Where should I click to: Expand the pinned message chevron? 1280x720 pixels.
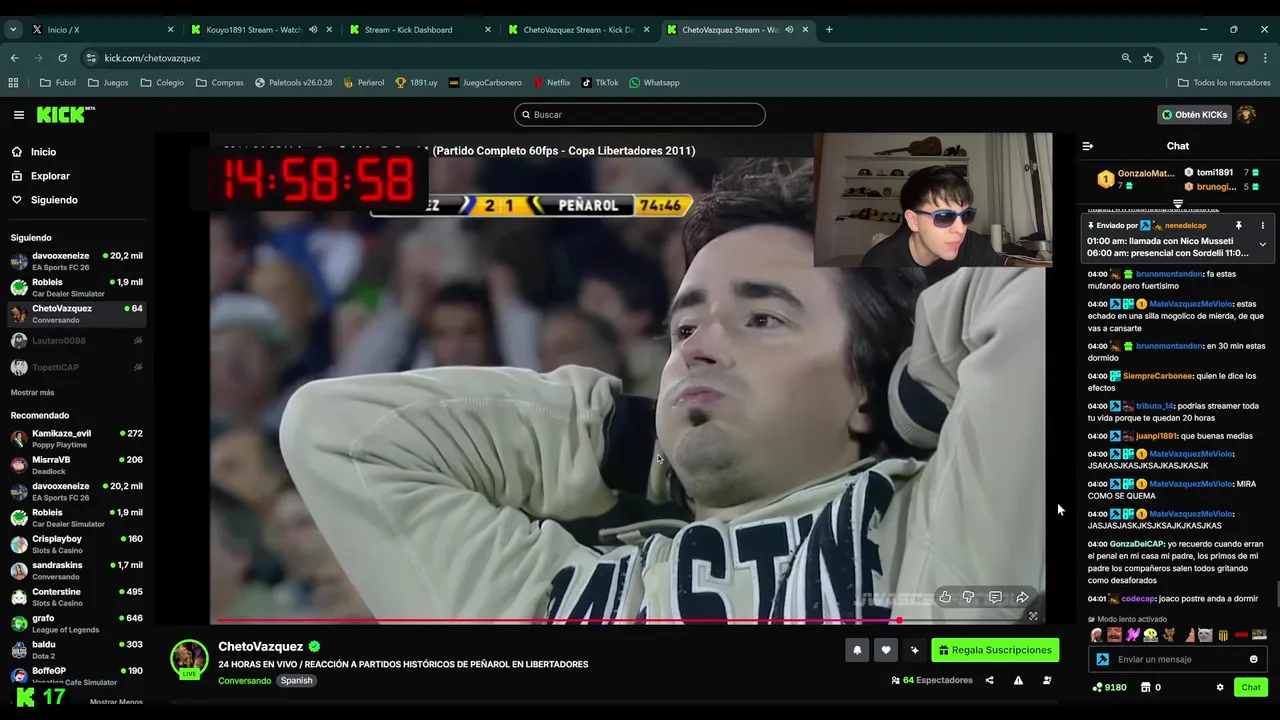1262,244
